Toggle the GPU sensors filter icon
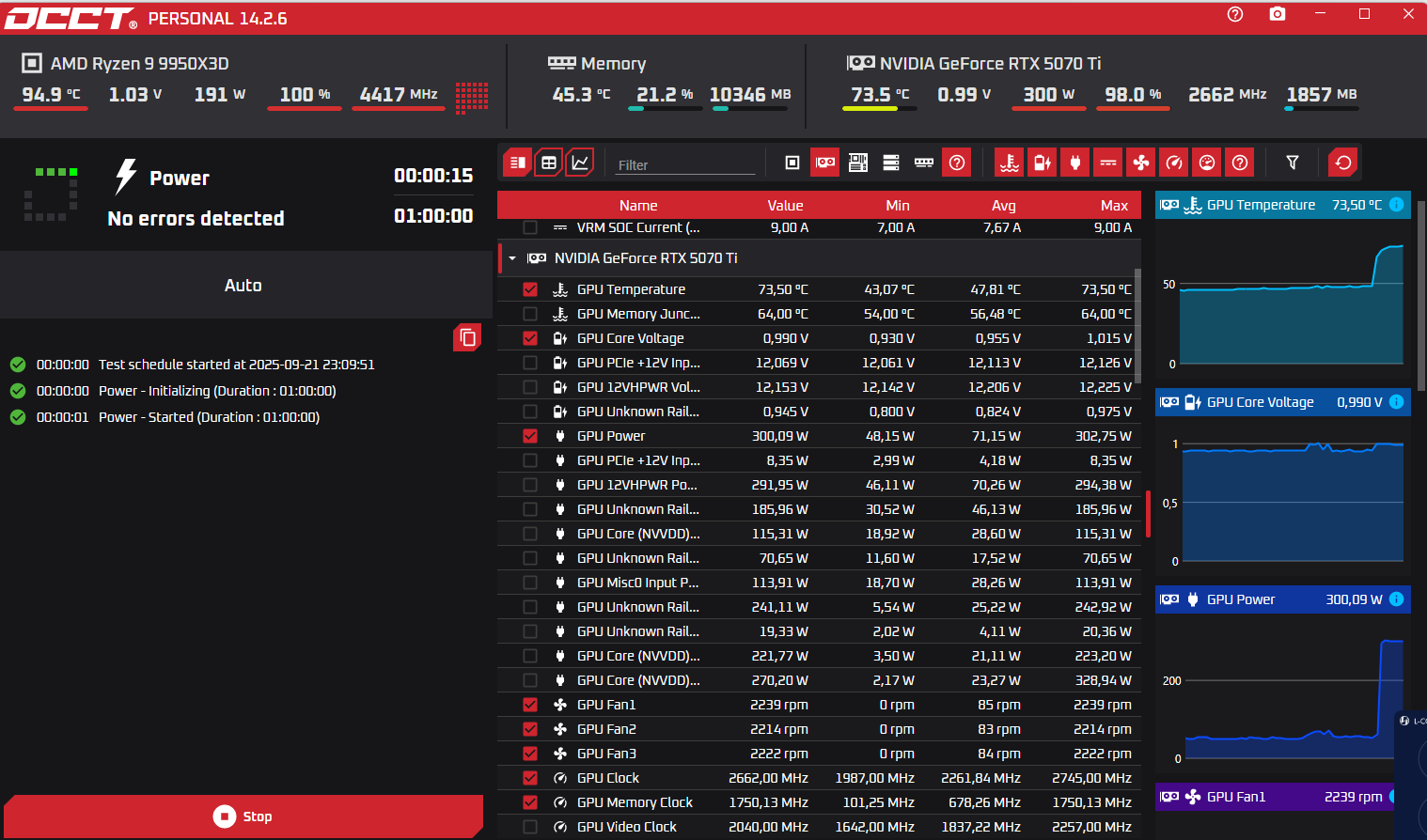The image size is (1427, 840). pos(825,163)
